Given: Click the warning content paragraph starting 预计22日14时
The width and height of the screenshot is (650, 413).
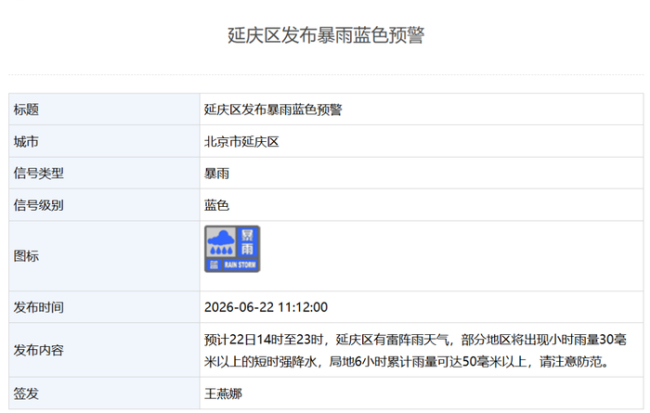Looking at the screenshot, I should coord(415,351).
